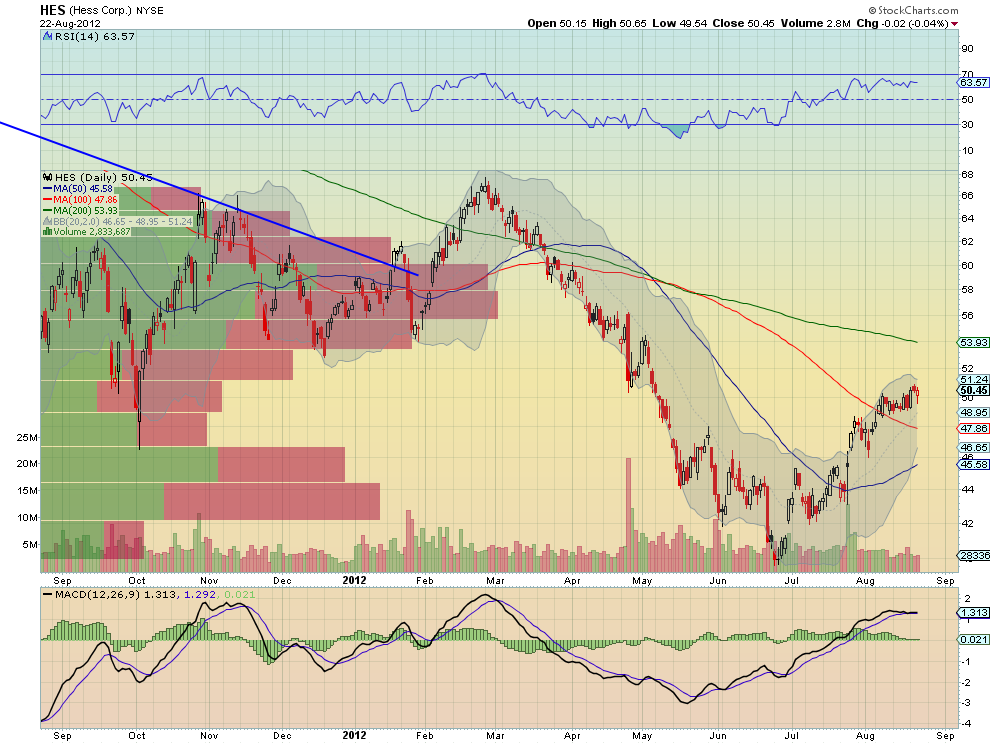Click the 'Volume 2,833,687' legend text
990x744 pixels.
click(x=92, y=232)
